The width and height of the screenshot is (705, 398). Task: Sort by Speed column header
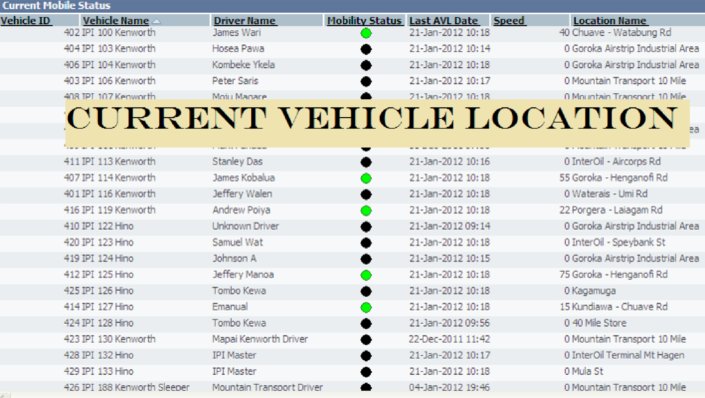(x=509, y=21)
